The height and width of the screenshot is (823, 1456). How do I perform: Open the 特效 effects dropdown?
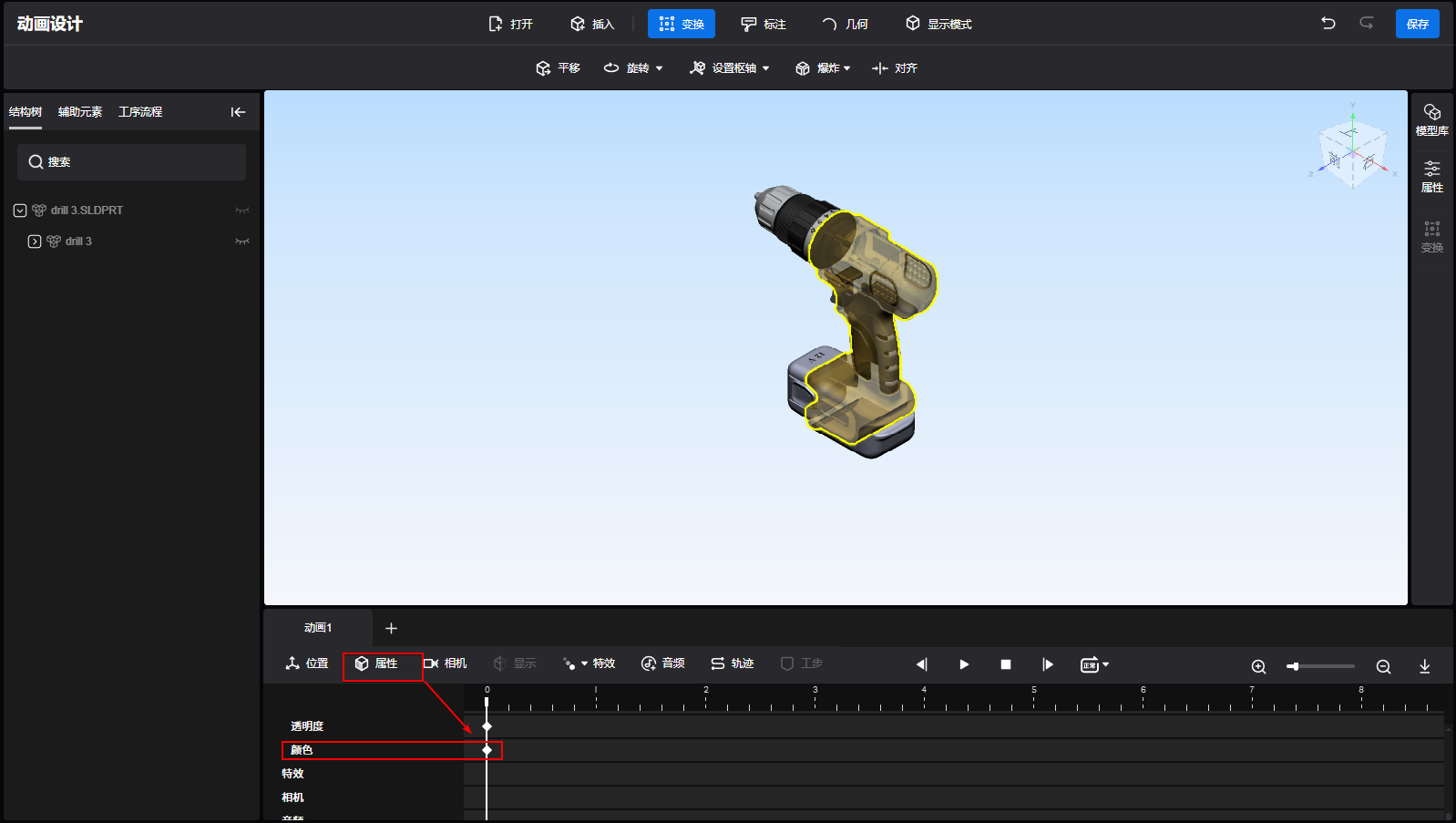point(589,664)
